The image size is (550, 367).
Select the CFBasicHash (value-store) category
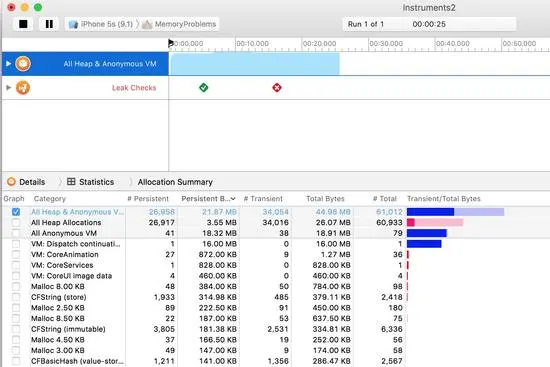tap(77, 361)
